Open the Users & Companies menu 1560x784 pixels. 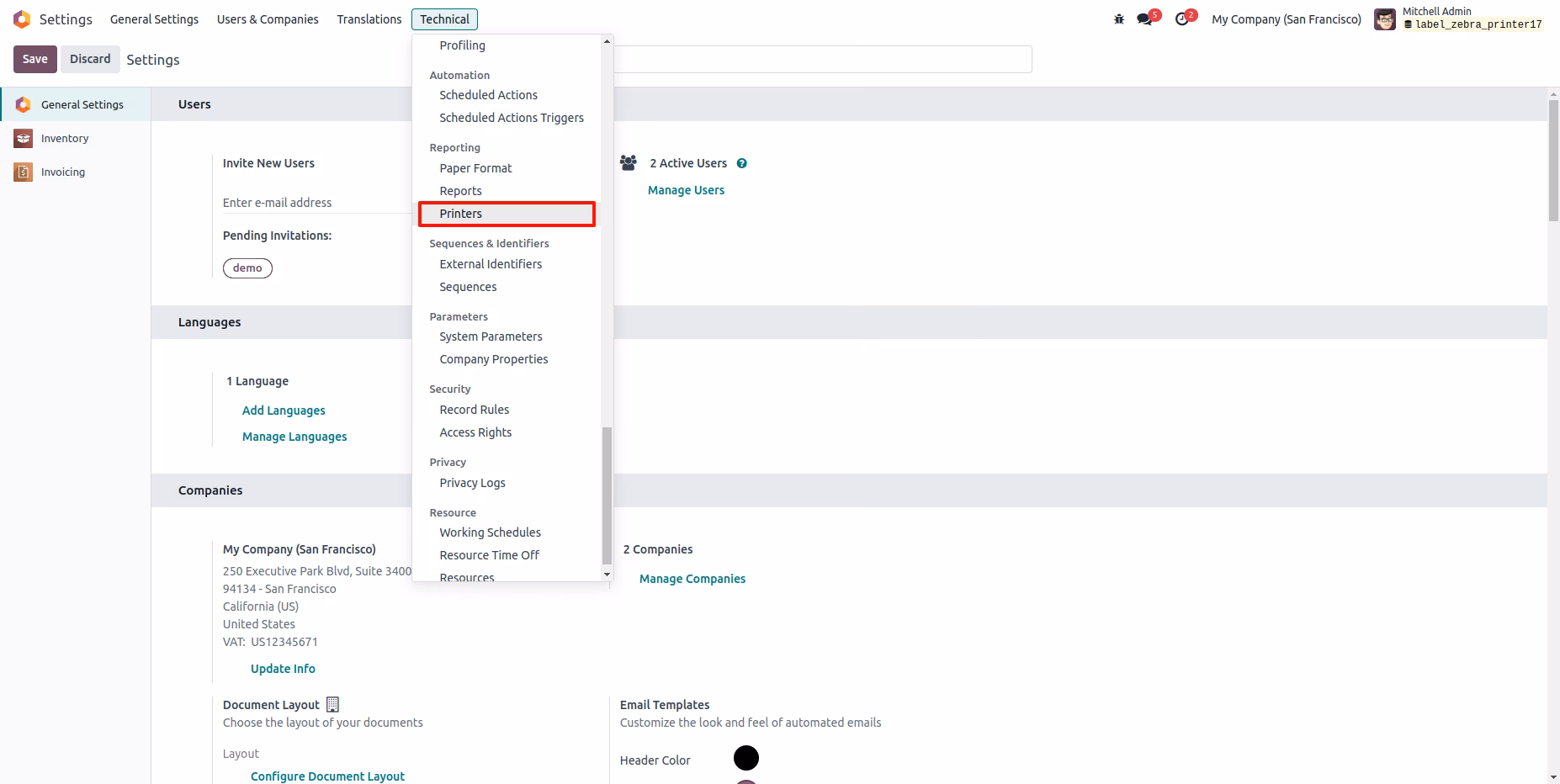click(268, 19)
